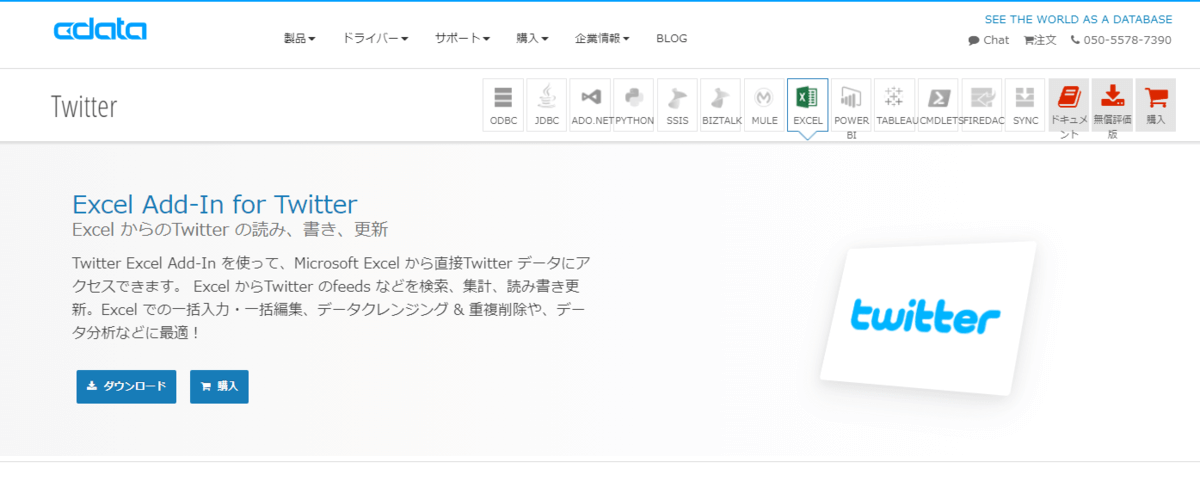The image size is (1200, 500).
Task: Open the BLOG menu item
Action: 672,38
